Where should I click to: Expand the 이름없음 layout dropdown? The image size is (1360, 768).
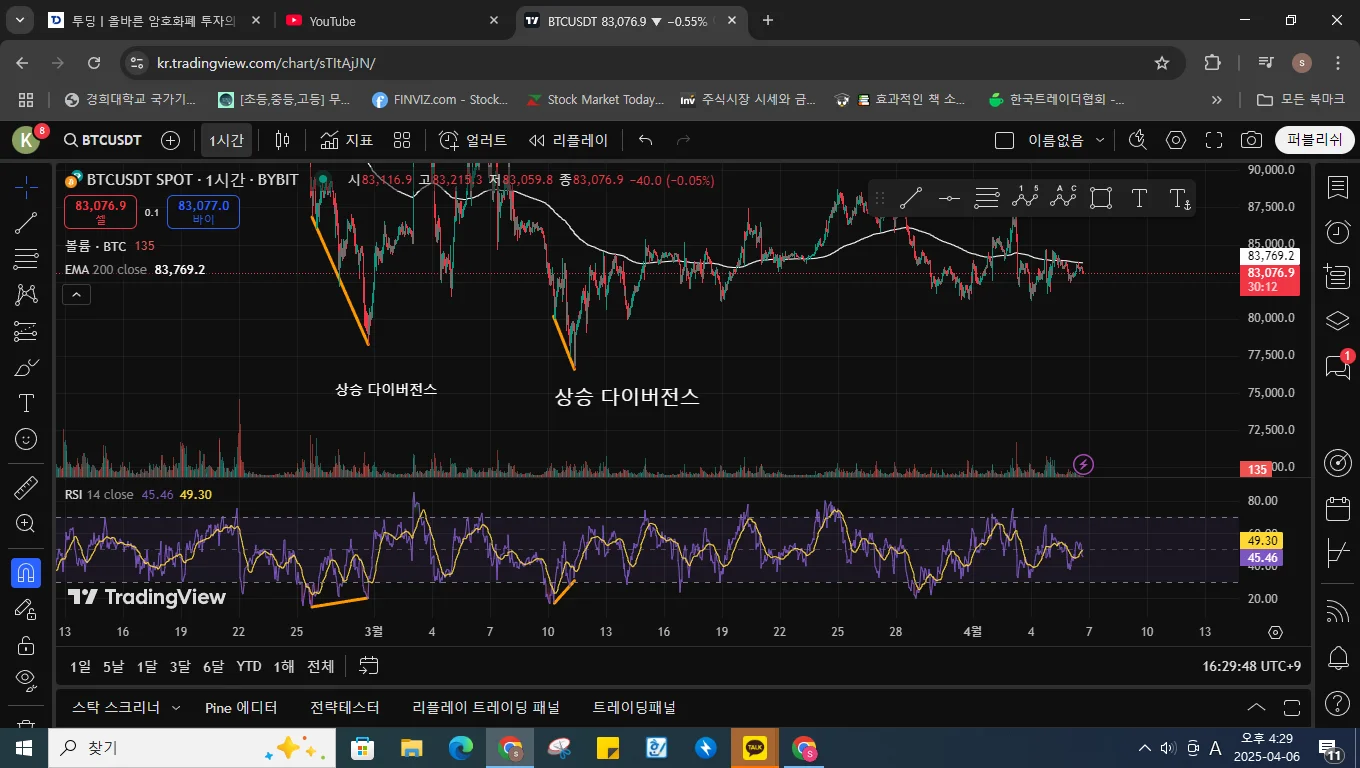point(1100,141)
